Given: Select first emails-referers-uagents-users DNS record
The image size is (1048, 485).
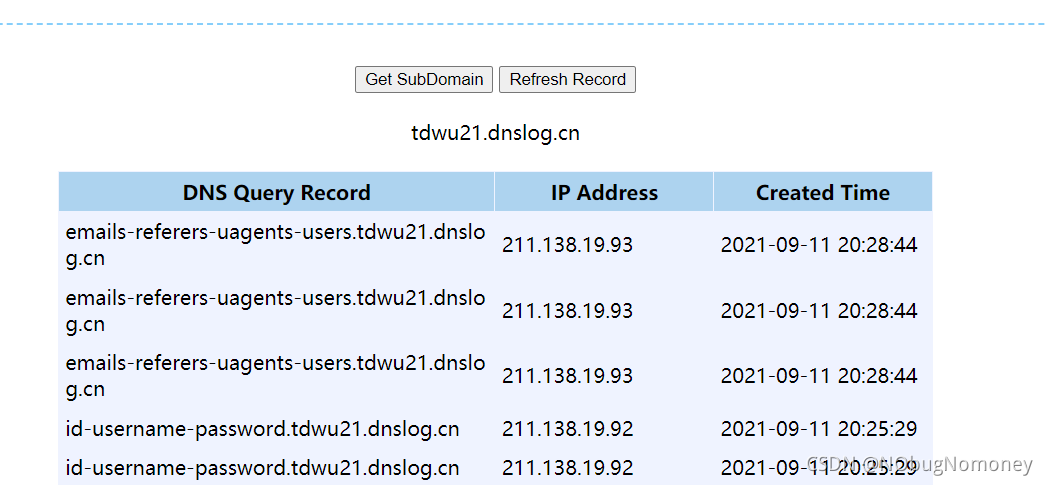Looking at the screenshot, I should (275, 245).
